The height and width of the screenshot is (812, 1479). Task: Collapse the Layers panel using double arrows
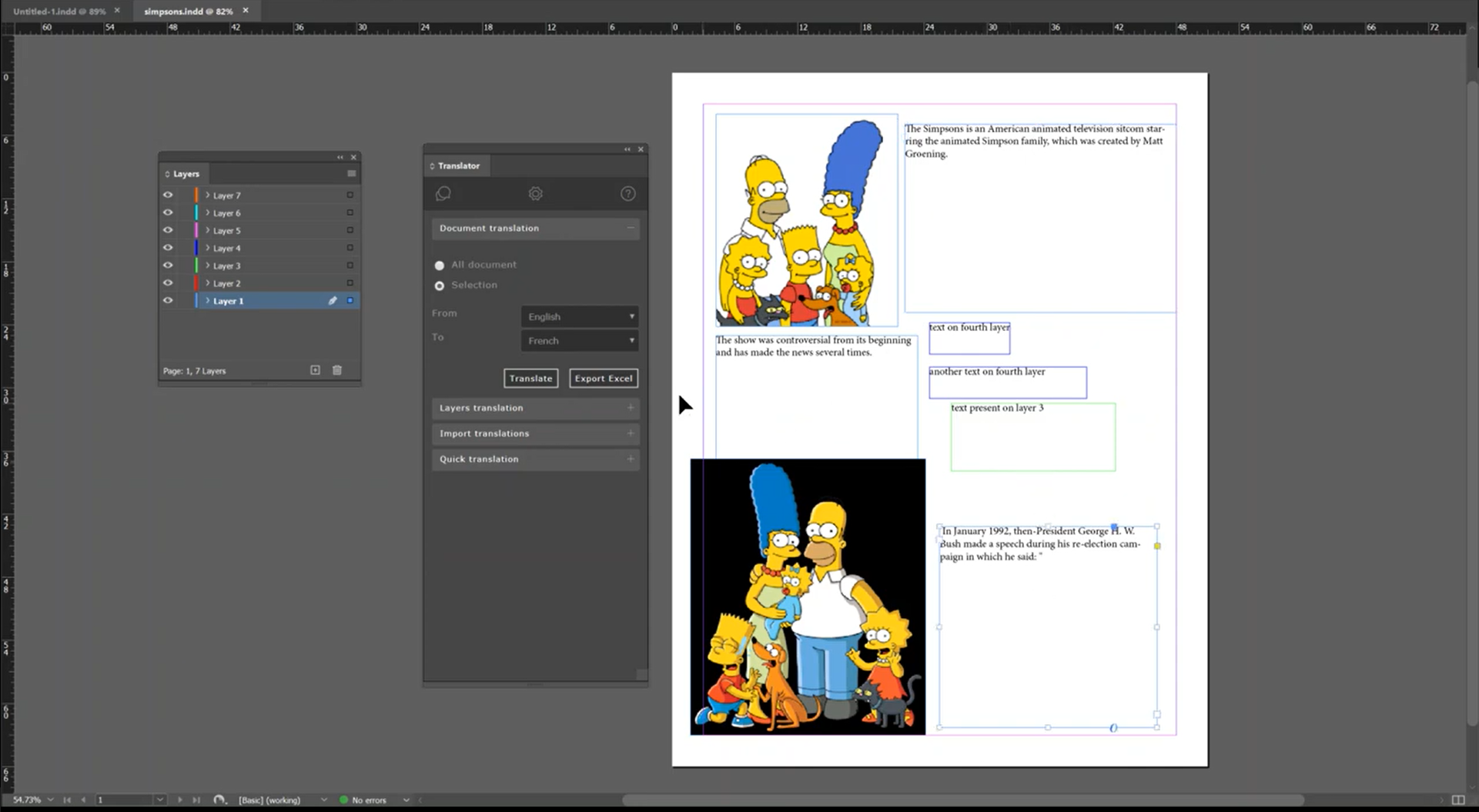(340, 157)
